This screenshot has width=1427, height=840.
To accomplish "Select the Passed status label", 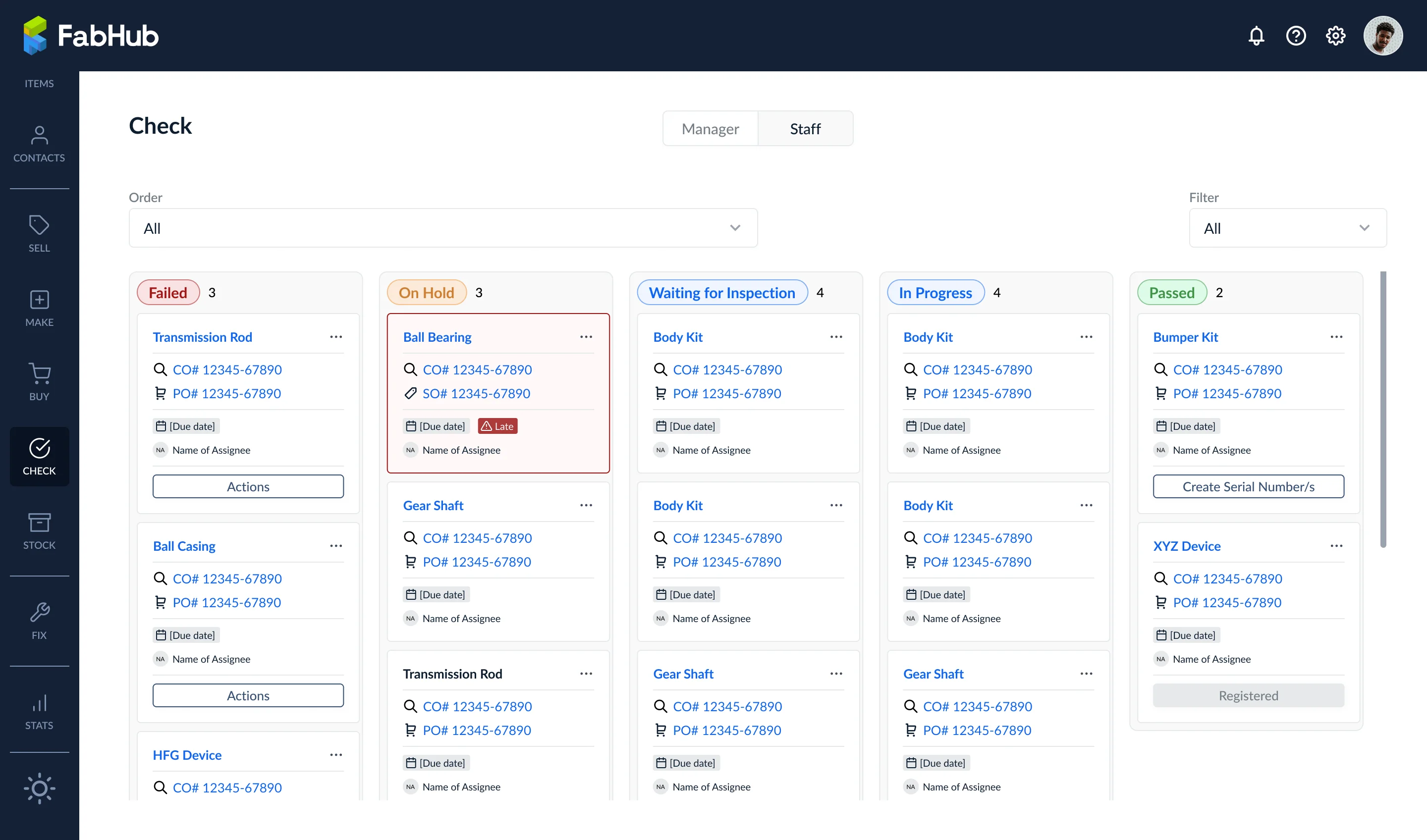I will 1172,293.
